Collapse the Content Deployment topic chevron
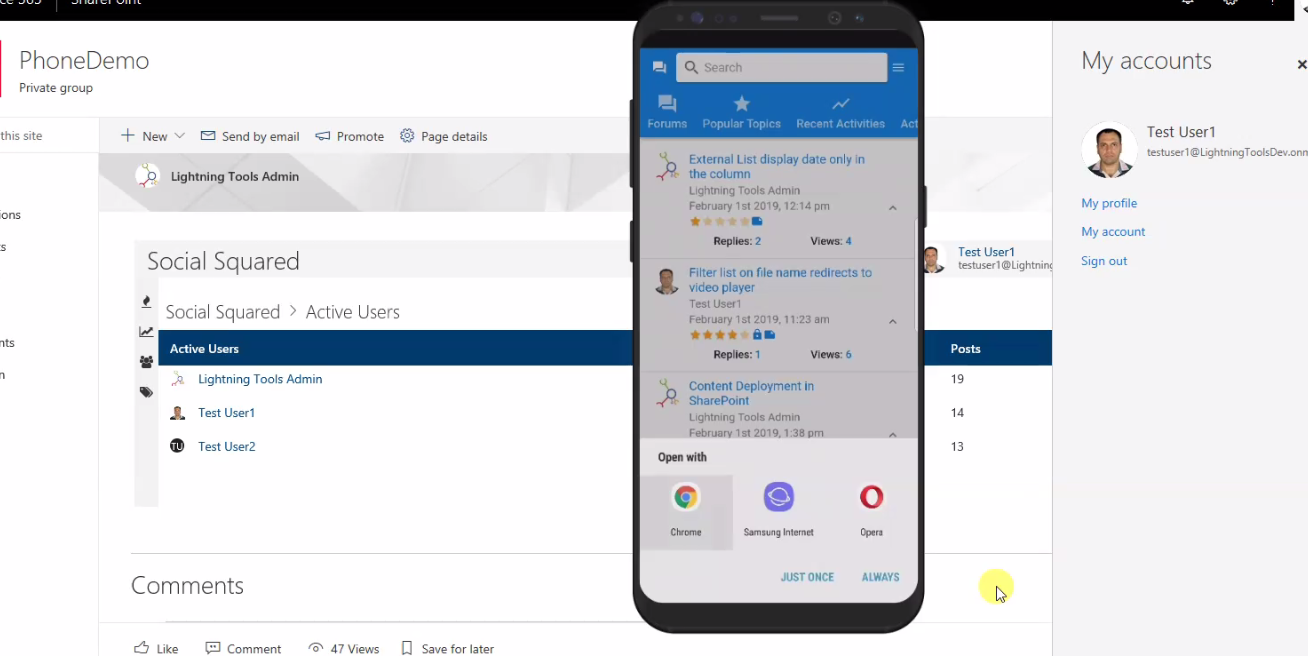Image resolution: width=1308 pixels, height=656 pixels. pyautogui.click(x=892, y=434)
